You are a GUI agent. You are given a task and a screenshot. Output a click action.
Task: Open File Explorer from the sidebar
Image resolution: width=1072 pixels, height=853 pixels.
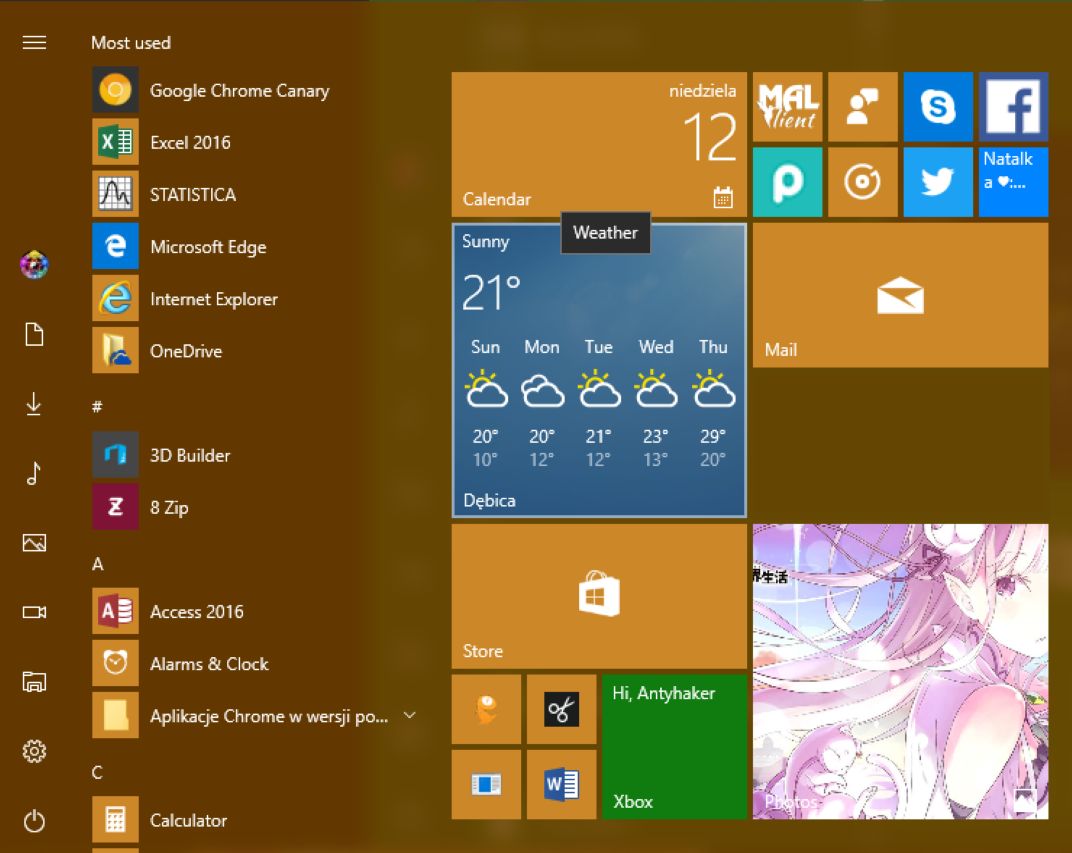point(34,681)
